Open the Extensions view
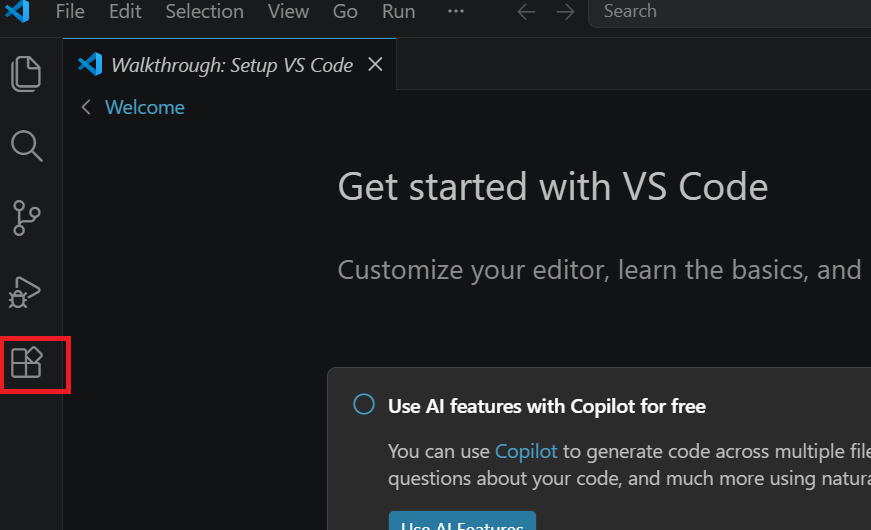871x530 pixels. pos(26,363)
